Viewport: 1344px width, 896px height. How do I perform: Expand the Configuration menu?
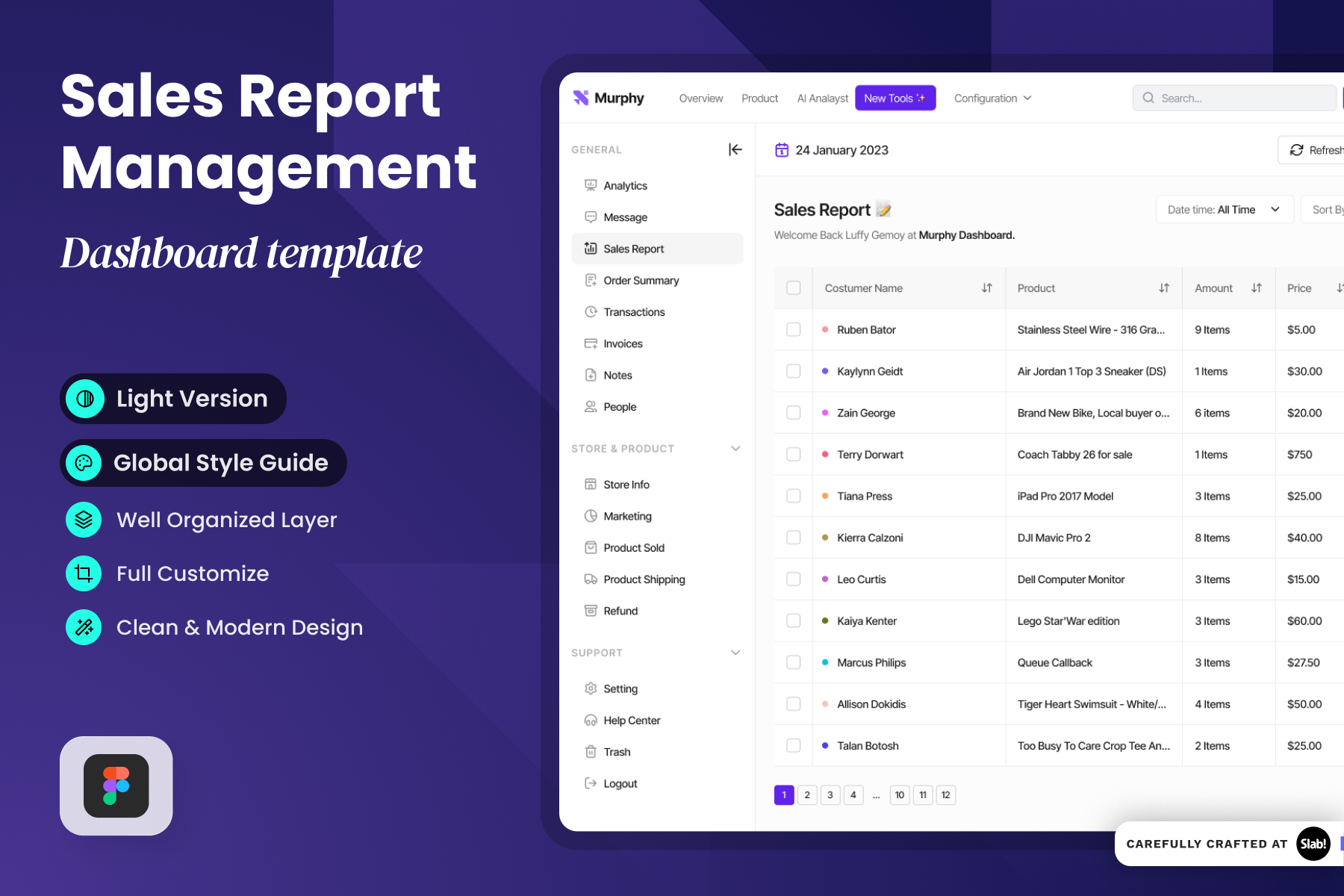[x=992, y=99]
